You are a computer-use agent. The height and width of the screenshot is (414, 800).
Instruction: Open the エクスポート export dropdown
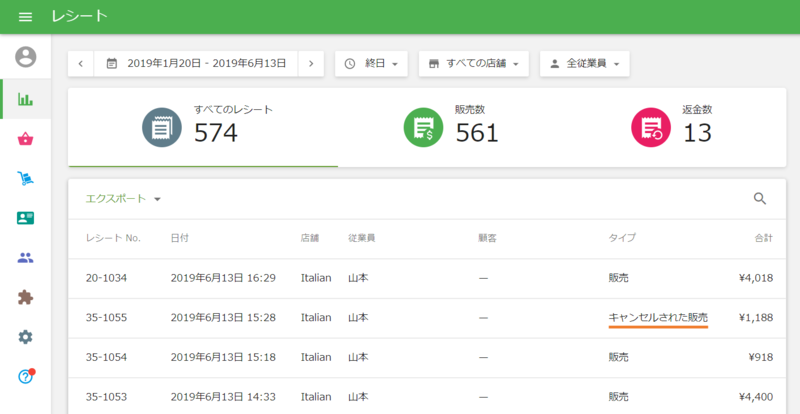coord(123,199)
